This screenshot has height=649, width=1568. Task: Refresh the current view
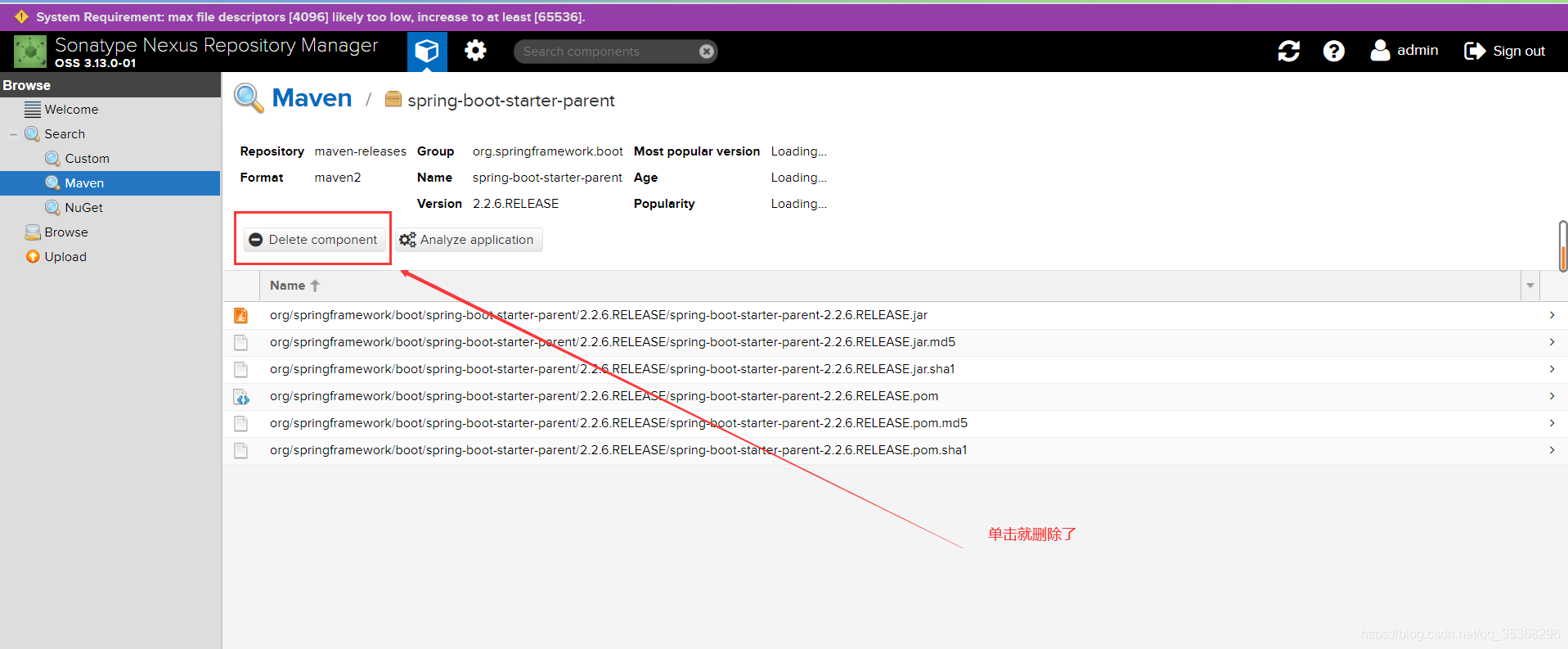pyautogui.click(x=1289, y=51)
